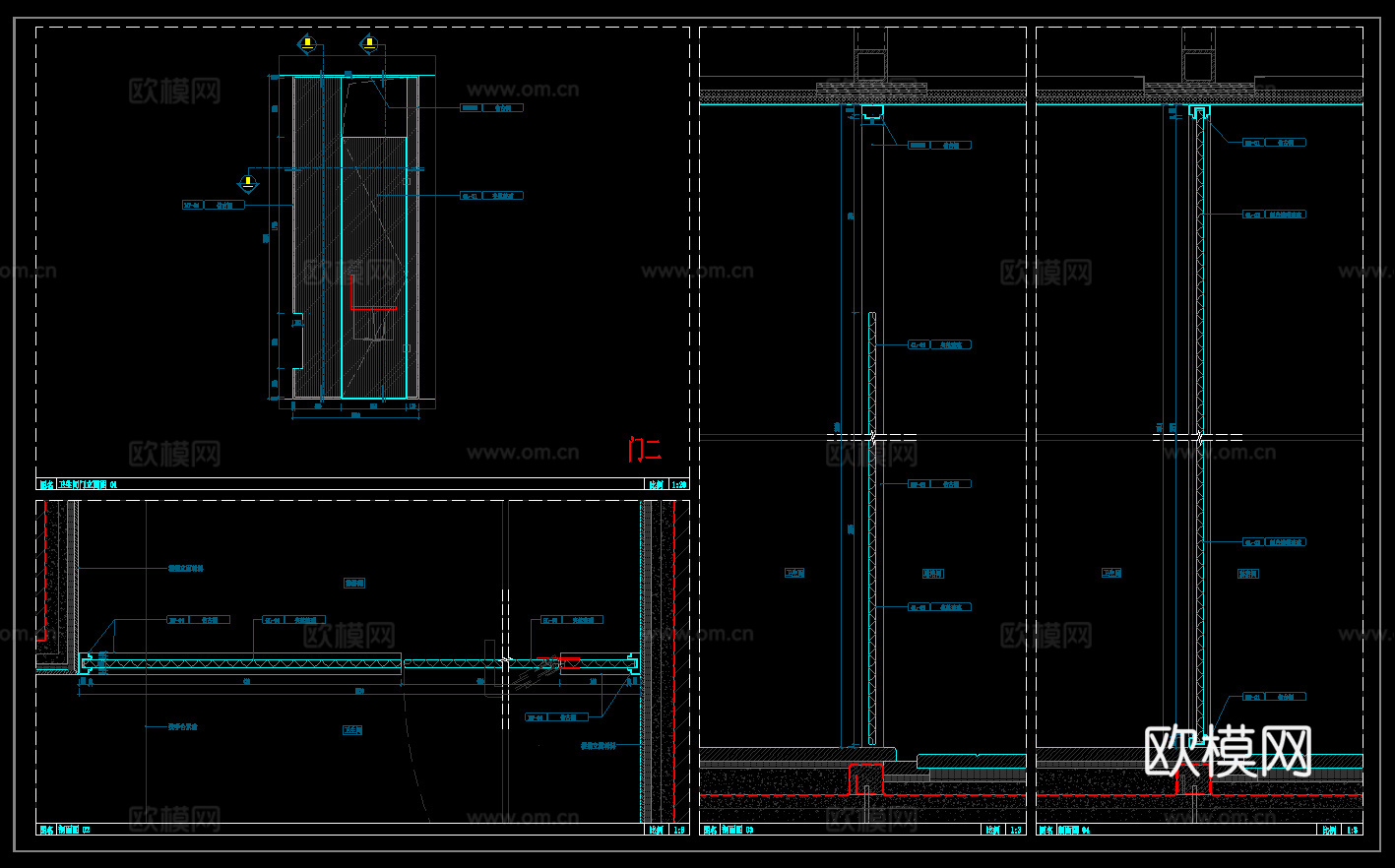Select the top track profile in section drawing 04
The width and height of the screenshot is (1395, 868).
tap(1198, 110)
